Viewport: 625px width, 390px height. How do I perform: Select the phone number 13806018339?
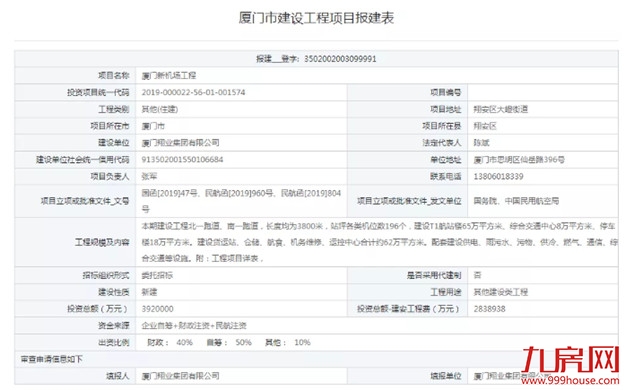click(x=498, y=177)
